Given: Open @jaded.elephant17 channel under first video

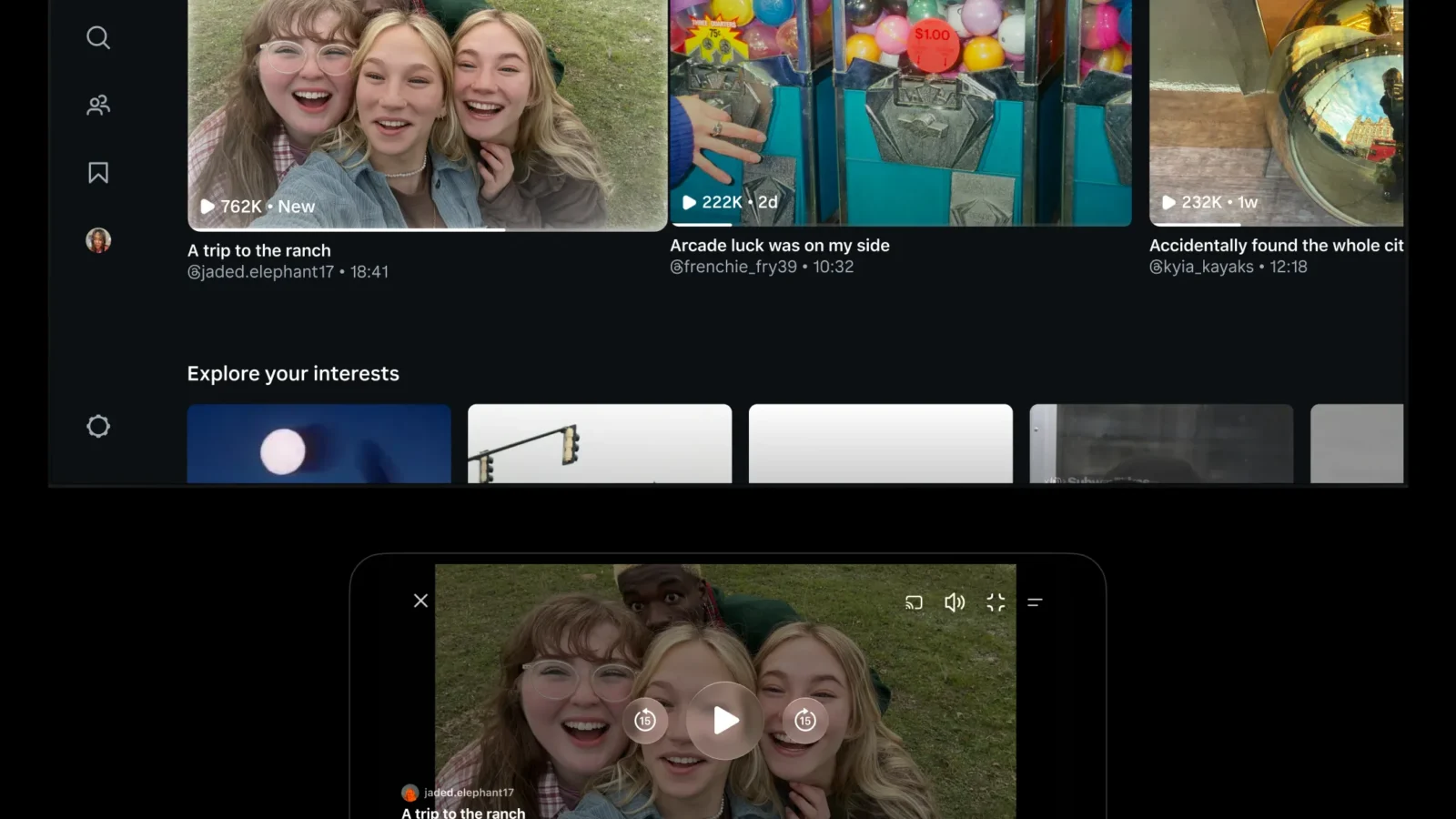Looking at the screenshot, I should point(260,271).
